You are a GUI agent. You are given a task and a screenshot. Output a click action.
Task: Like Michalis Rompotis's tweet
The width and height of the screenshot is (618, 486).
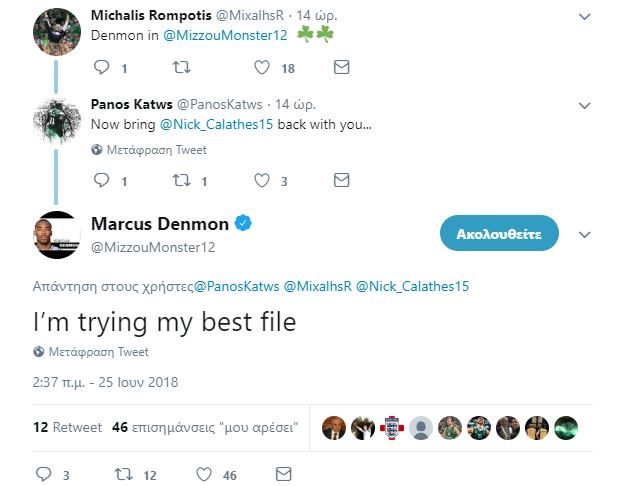click(x=262, y=68)
